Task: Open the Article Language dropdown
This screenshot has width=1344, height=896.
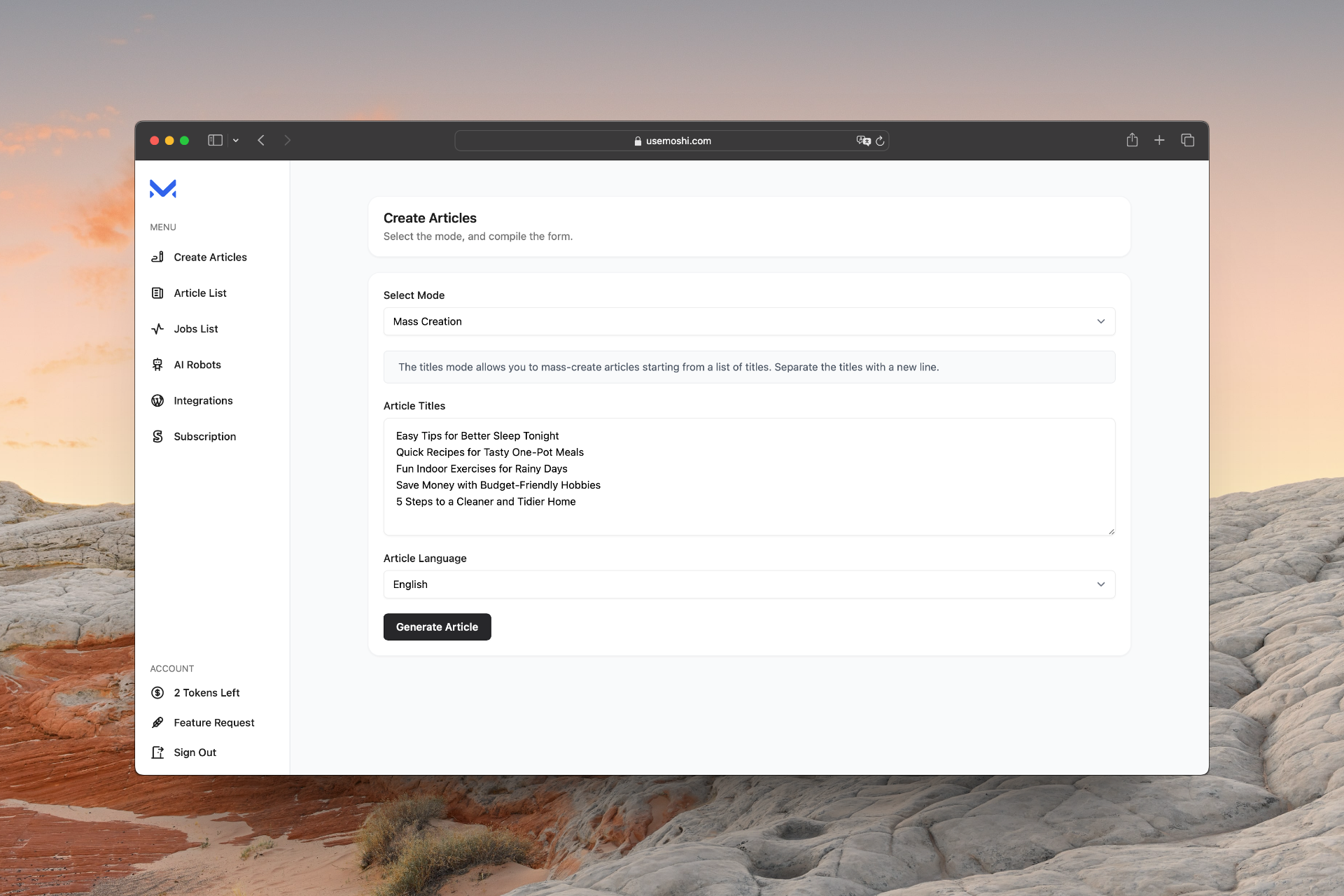Action: (x=749, y=584)
